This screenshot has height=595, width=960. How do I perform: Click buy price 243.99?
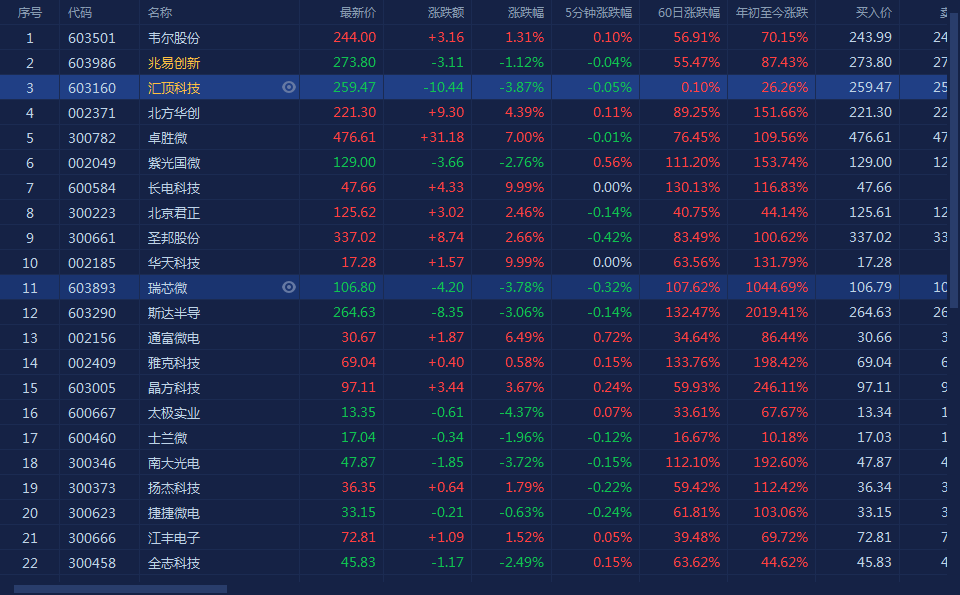871,37
